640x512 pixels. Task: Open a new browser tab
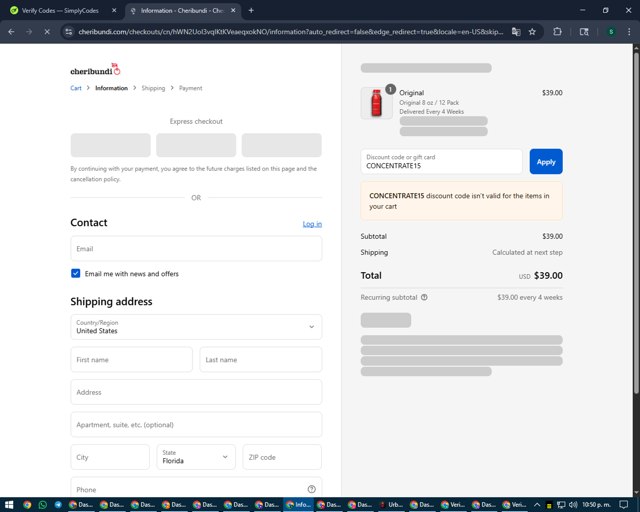click(x=251, y=11)
